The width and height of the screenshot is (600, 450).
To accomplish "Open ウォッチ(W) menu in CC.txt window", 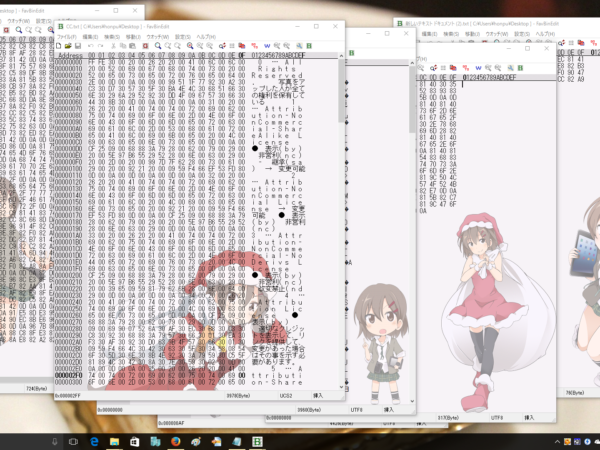I will (158, 37).
